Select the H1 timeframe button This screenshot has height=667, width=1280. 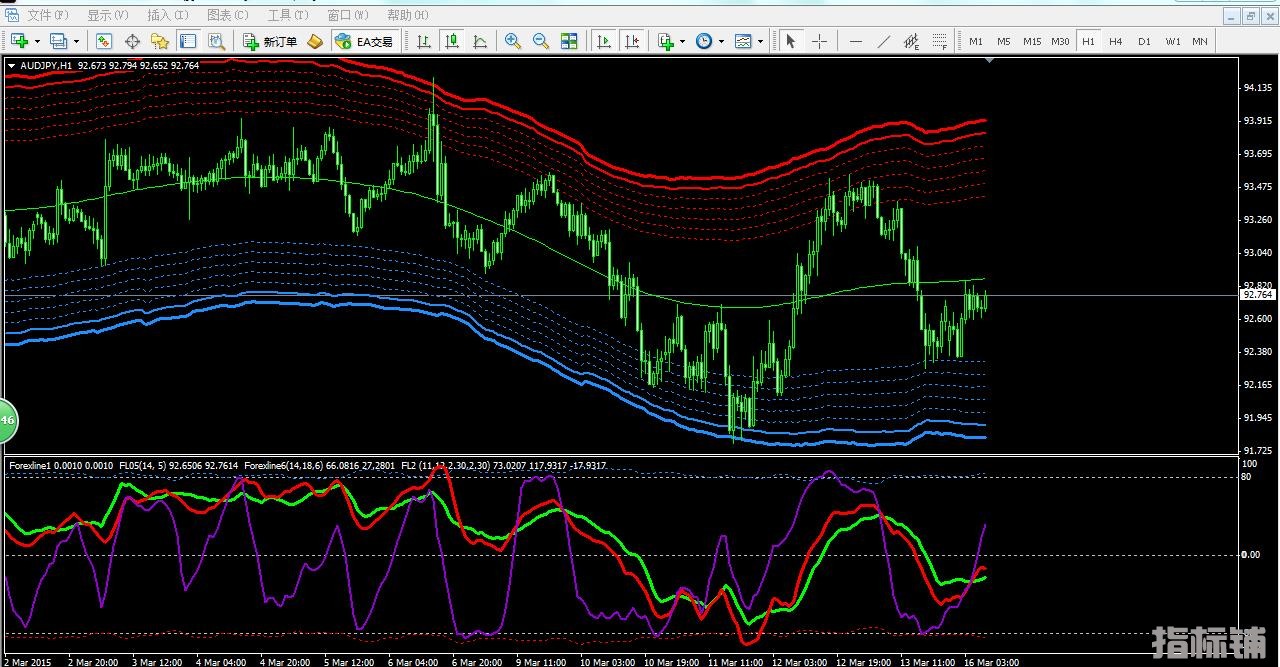pos(1088,41)
